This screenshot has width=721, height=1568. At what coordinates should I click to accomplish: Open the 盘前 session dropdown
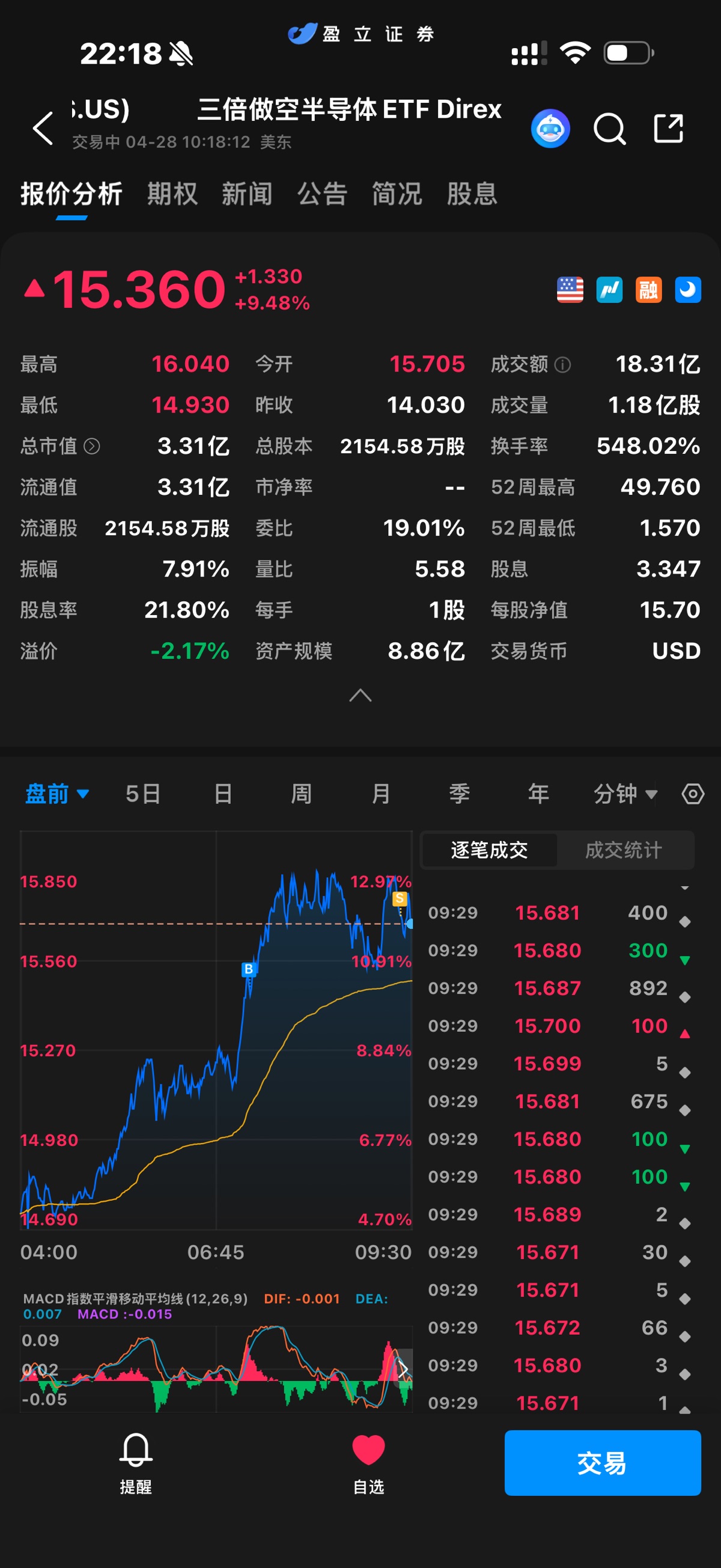click(57, 794)
